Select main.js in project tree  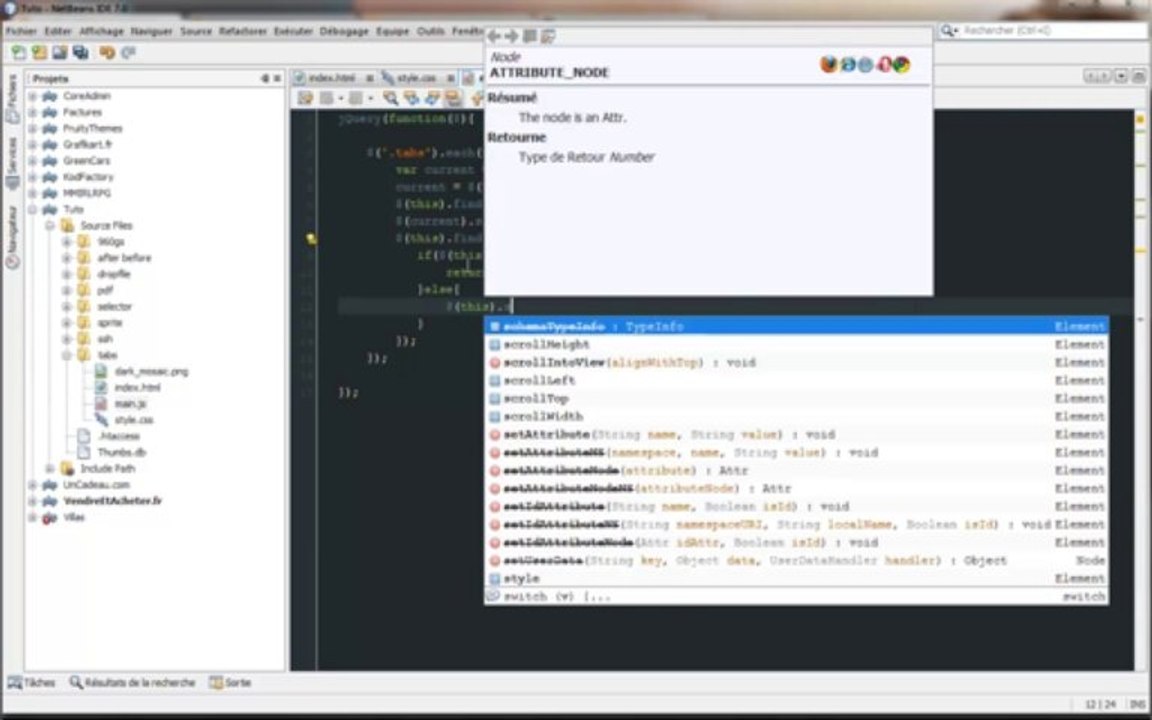pos(130,404)
